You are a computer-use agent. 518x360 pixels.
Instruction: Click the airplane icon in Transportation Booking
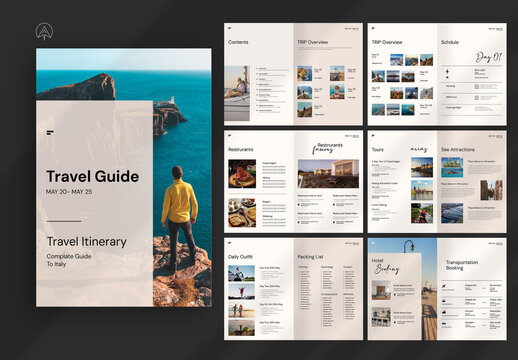point(444,286)
